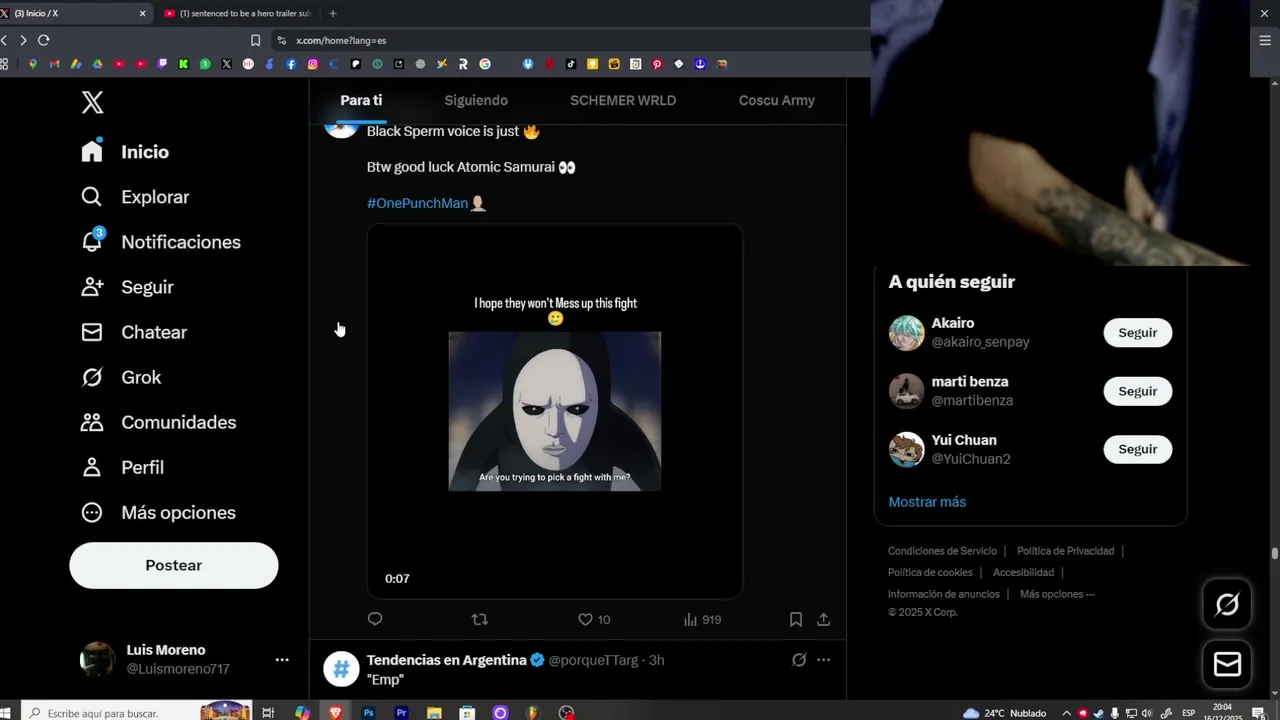Open more options on Tendencias post
The width and height of the screenshot is (1280, 720).
[824, 660]
